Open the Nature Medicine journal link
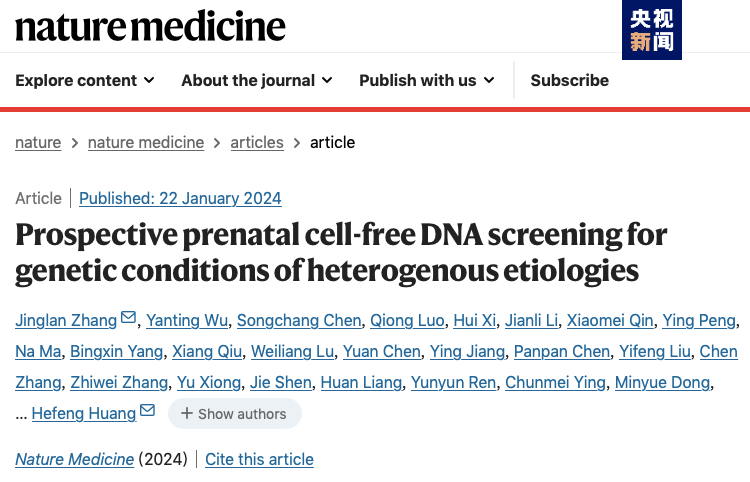Viewport: 750px width, 482px height. (75, 459)
